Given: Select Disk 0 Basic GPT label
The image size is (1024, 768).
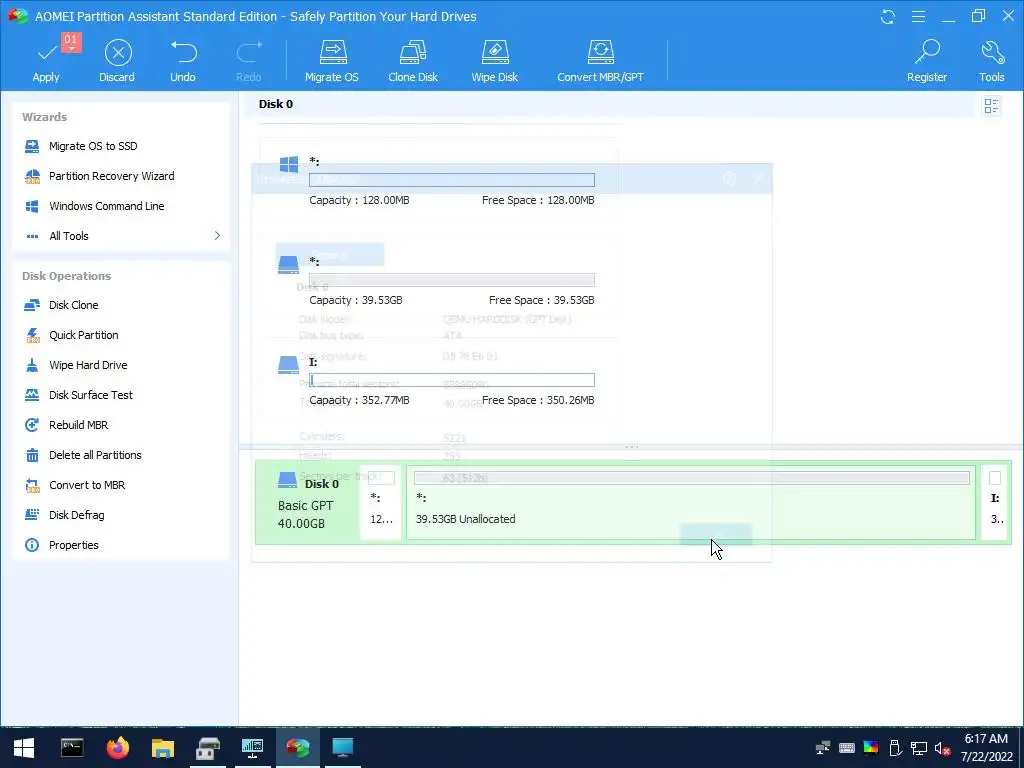Looking at the screenshot, I should point(308,503).
